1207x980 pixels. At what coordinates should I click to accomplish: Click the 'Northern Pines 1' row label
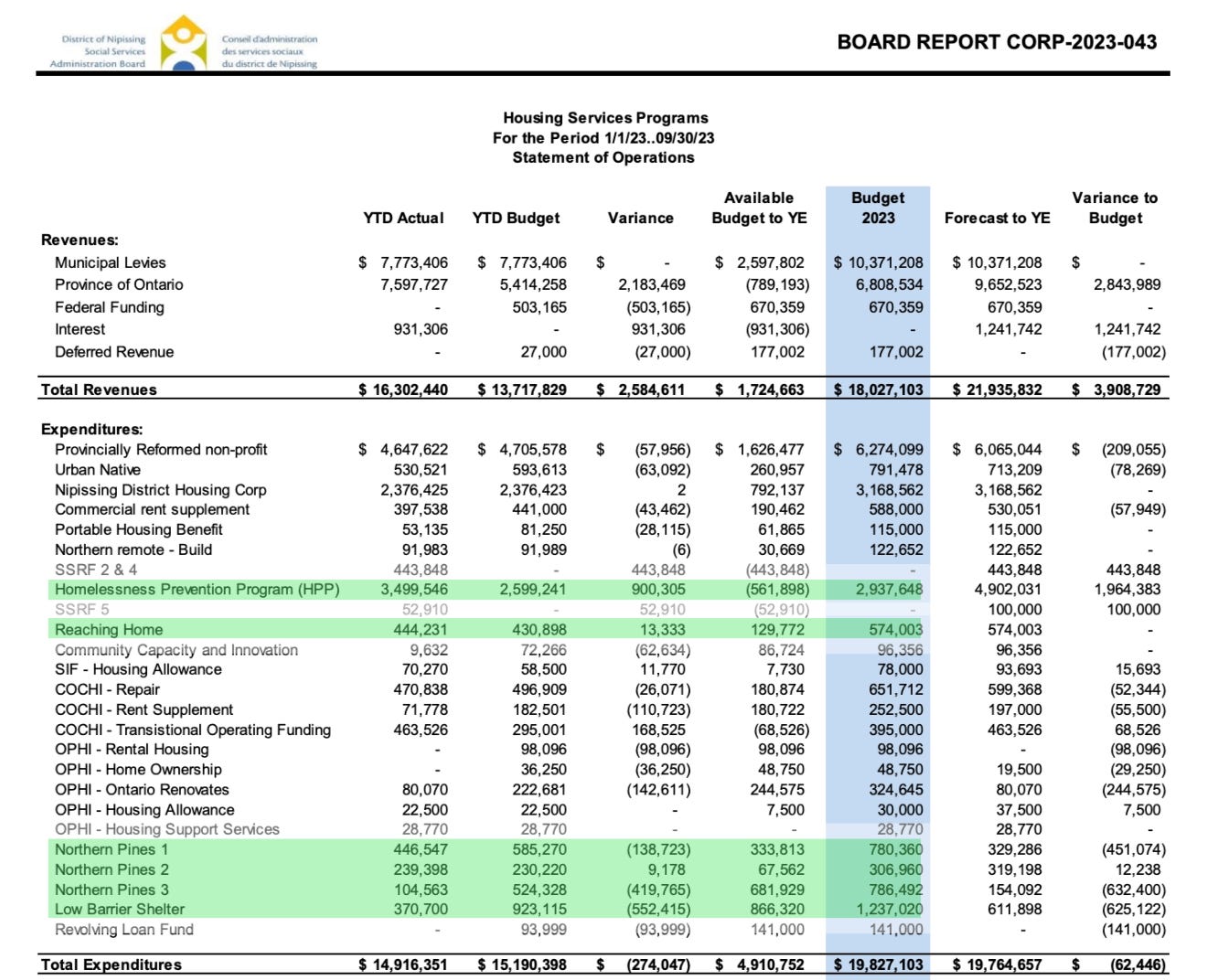(x=112, y=849)
